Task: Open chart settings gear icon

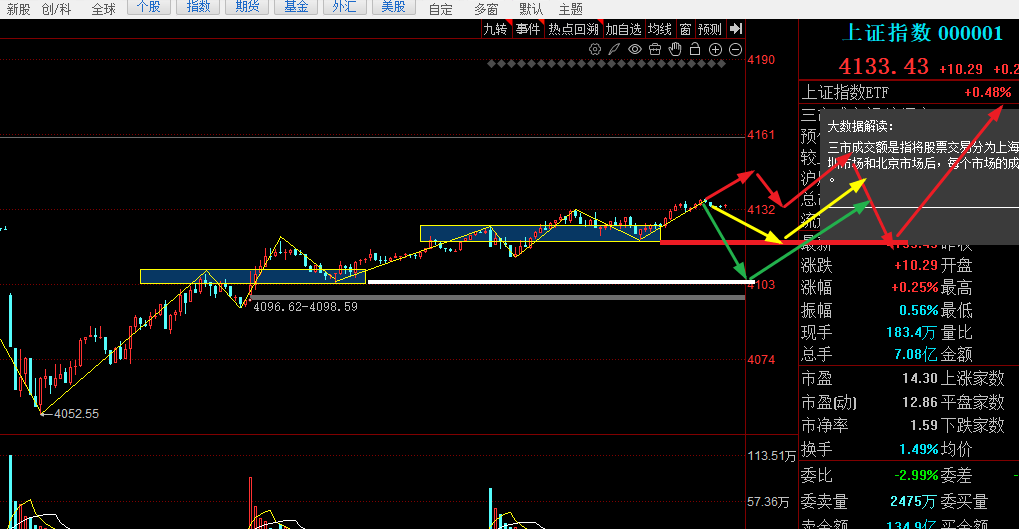Action: (595, 49)
